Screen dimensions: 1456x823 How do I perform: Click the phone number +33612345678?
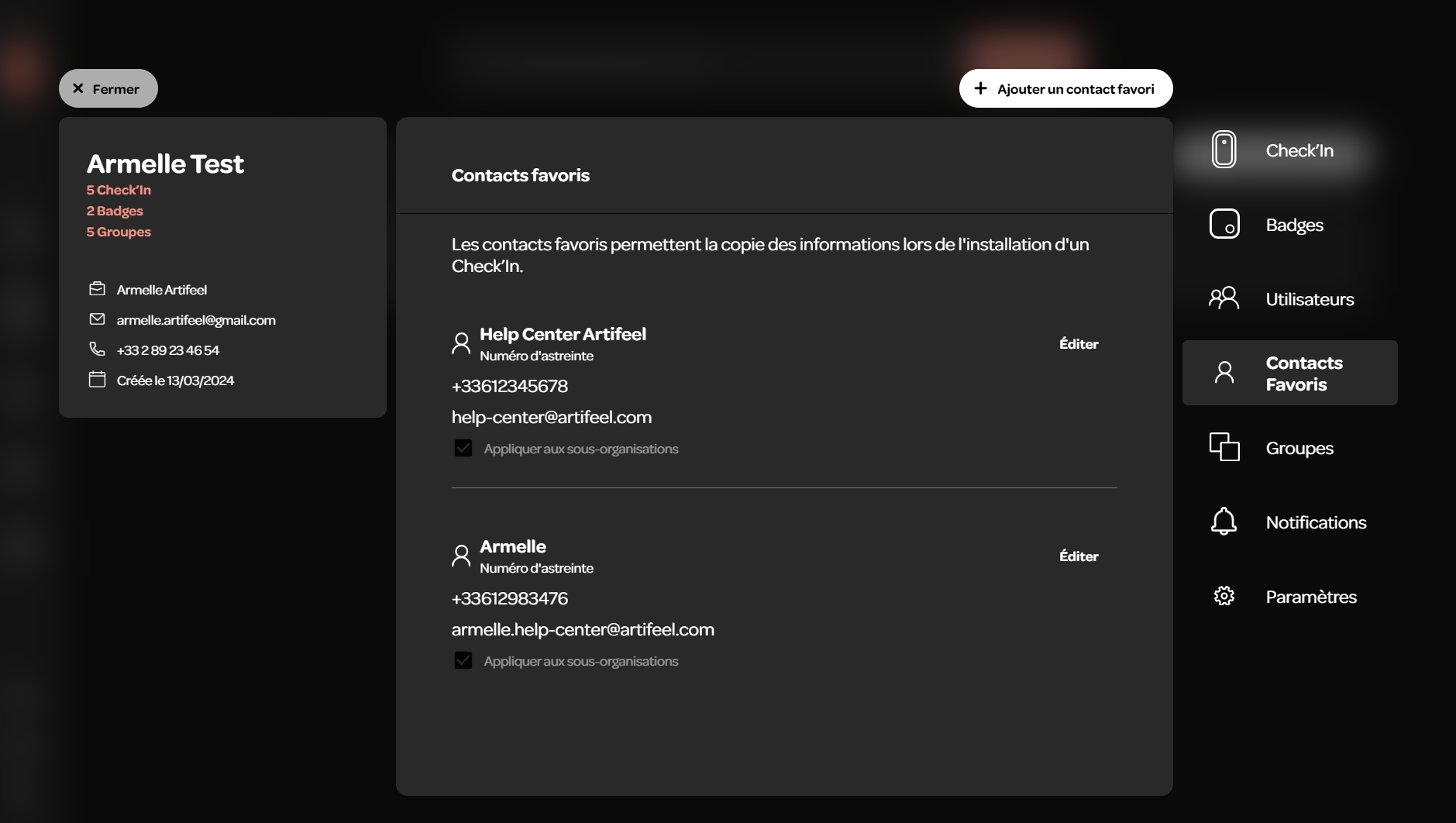point(510,386)
